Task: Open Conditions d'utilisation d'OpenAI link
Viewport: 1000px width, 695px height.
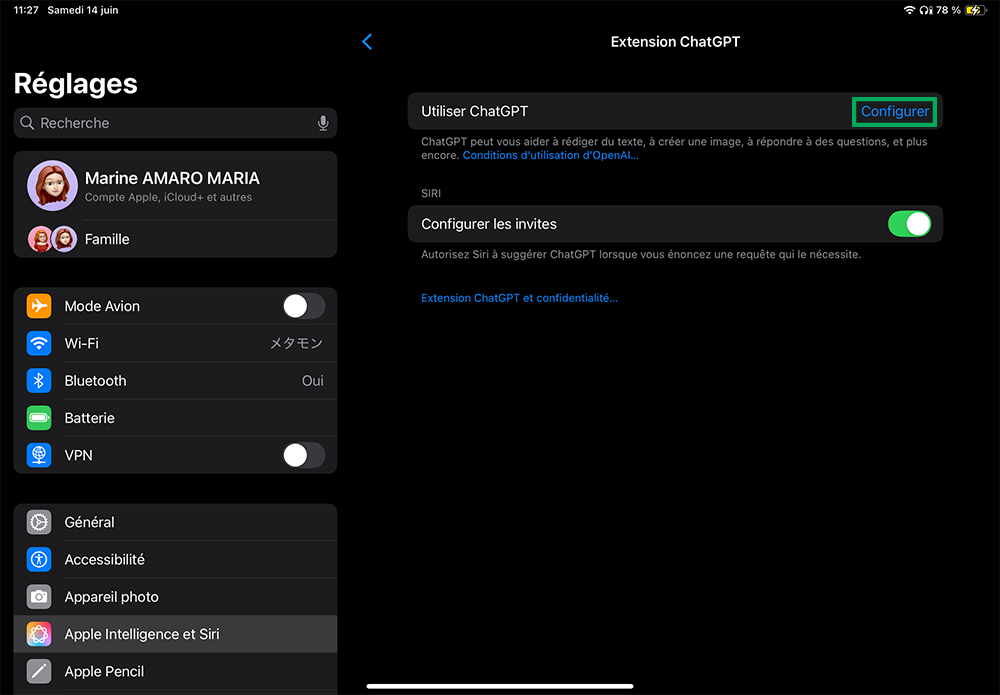Action: click(x=550, y=156)
